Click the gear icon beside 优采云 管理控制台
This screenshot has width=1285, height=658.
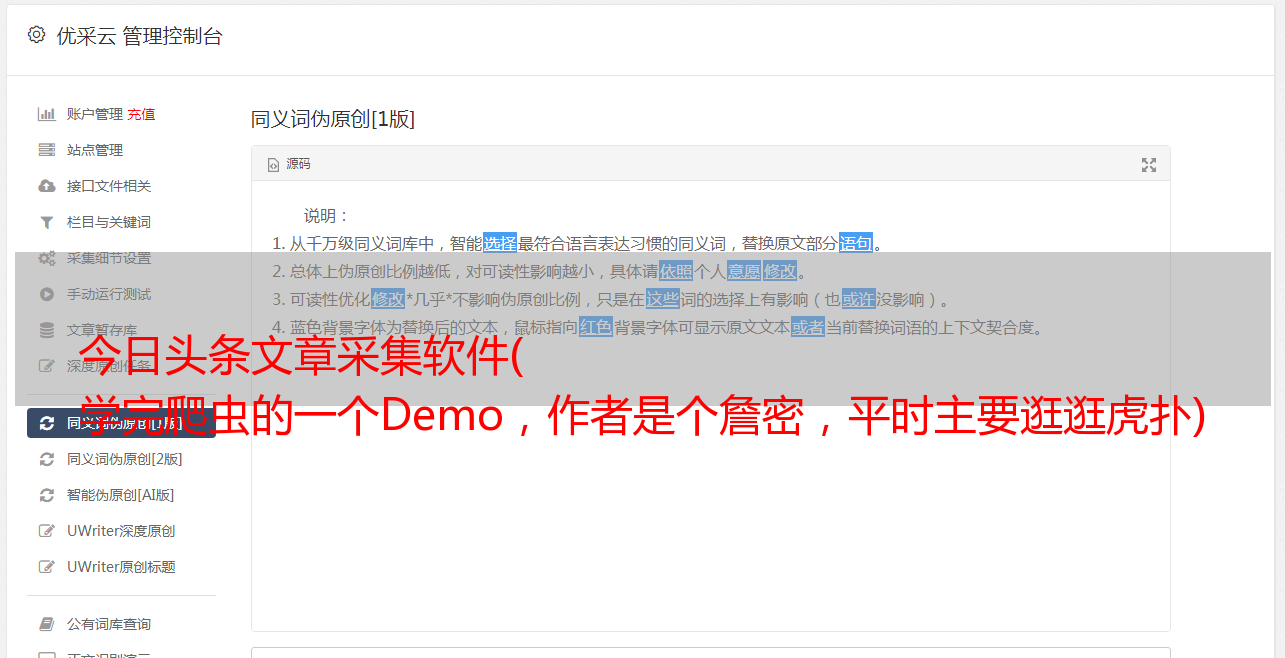[36, 35]
